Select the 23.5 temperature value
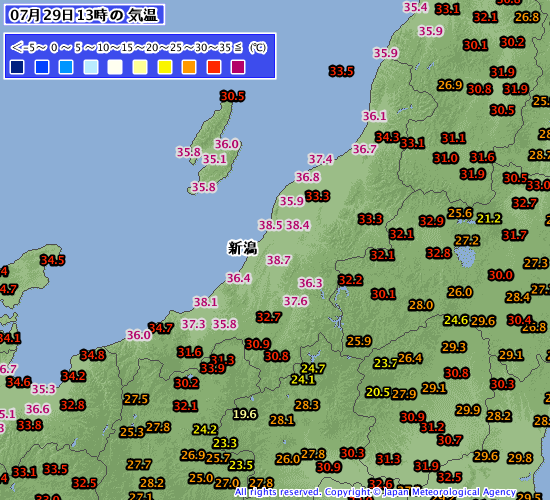 point(241,465)
